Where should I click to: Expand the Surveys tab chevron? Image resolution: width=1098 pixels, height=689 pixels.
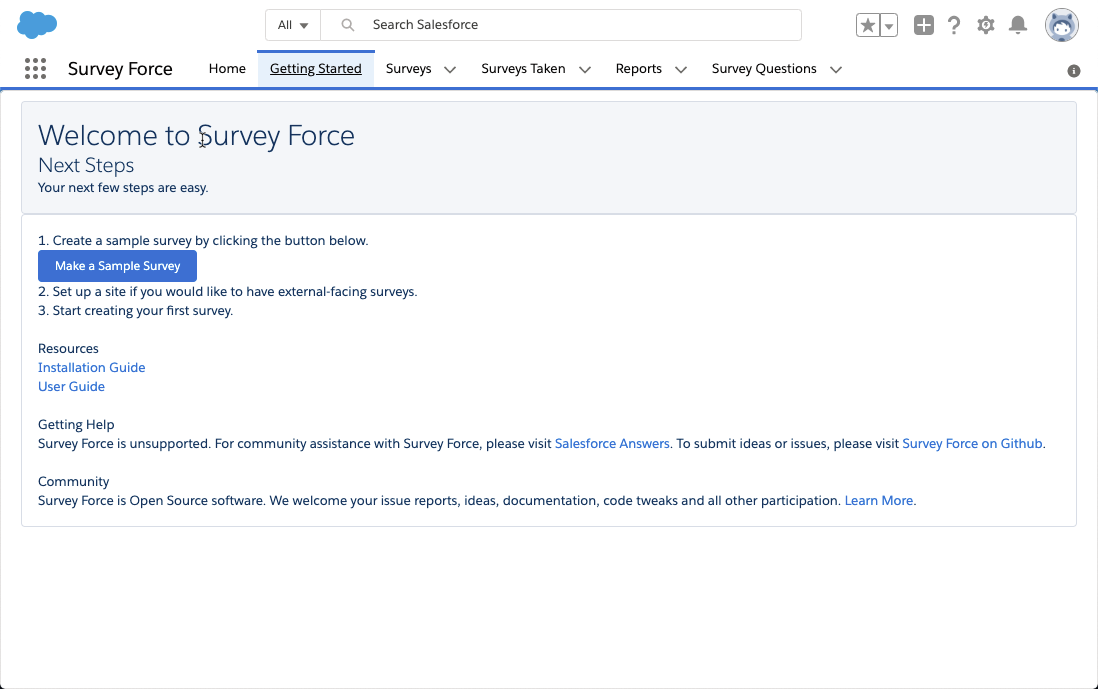point(450,69)
